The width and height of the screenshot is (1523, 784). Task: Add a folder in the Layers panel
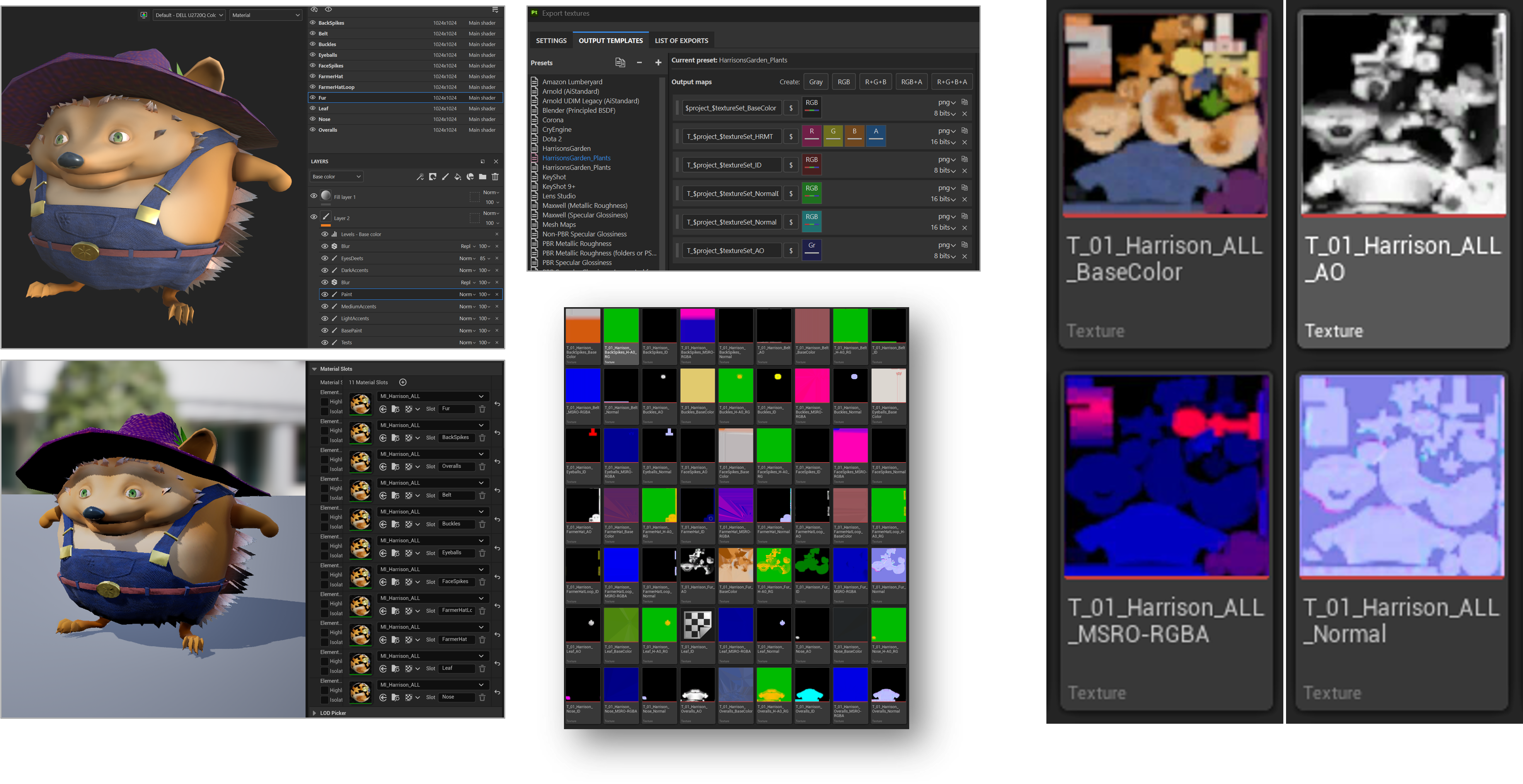coord(482,177)
